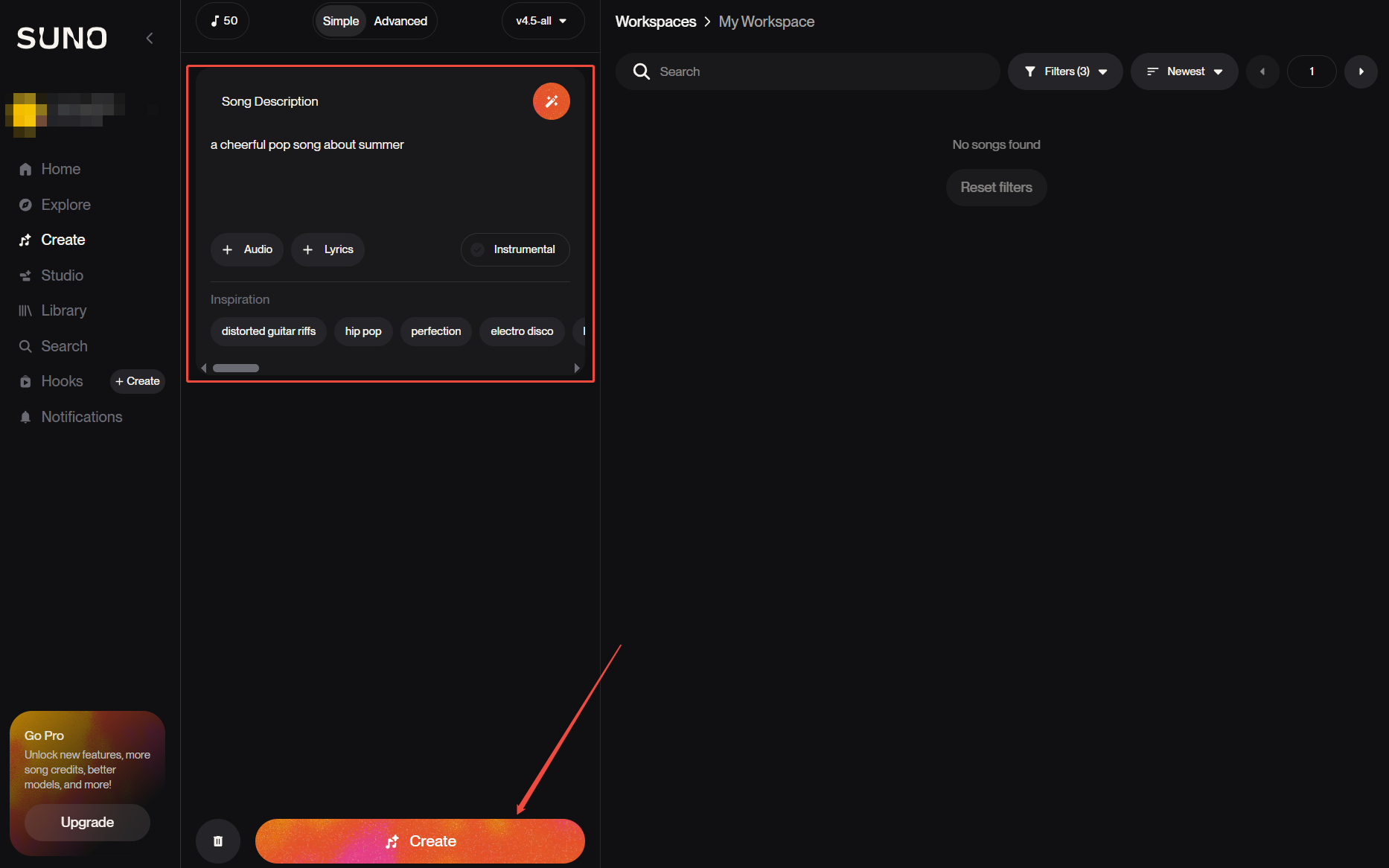Viewport: 1389px width, 868px height.
Task: Click the inspiration horizontal scrollbar thumb
Action: point(236,368)
